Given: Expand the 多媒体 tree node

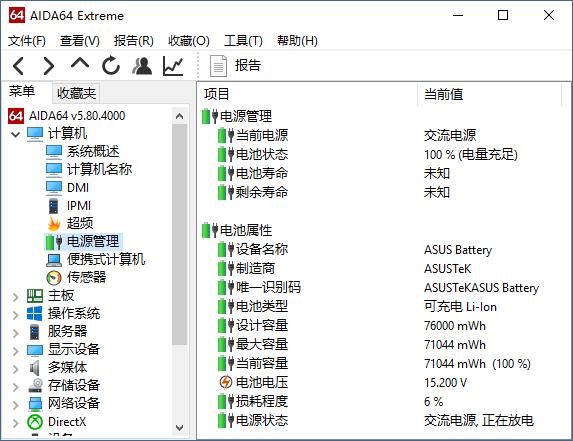Looking at the screenshot, I should coord(15,369).
